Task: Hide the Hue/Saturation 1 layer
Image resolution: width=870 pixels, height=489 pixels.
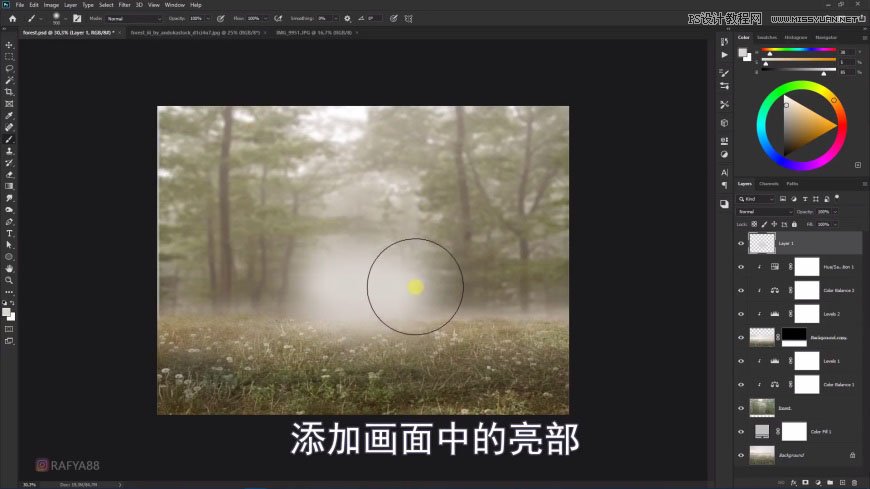Action: [741, 267]
